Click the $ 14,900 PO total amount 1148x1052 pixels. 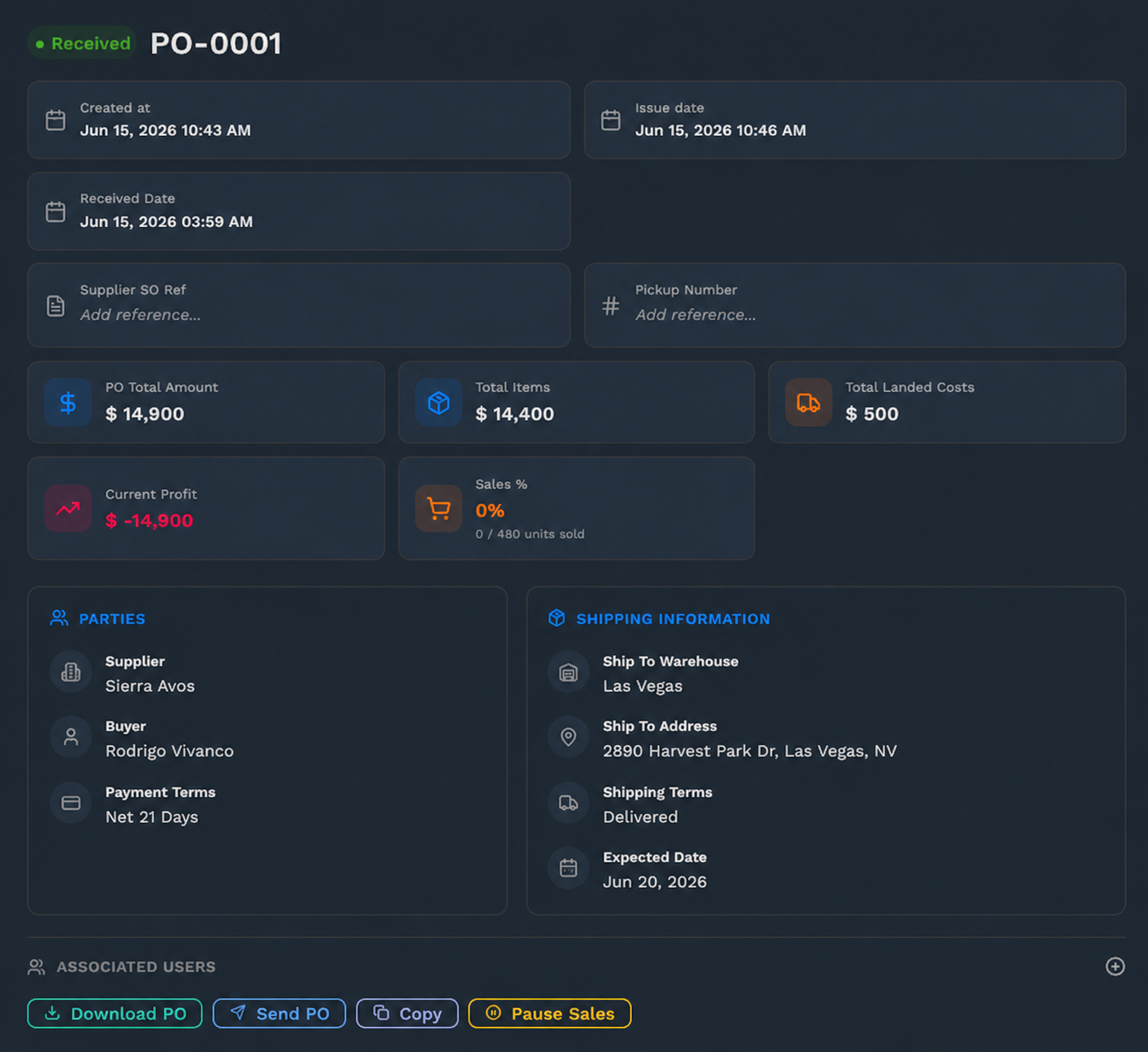[145, 414]
